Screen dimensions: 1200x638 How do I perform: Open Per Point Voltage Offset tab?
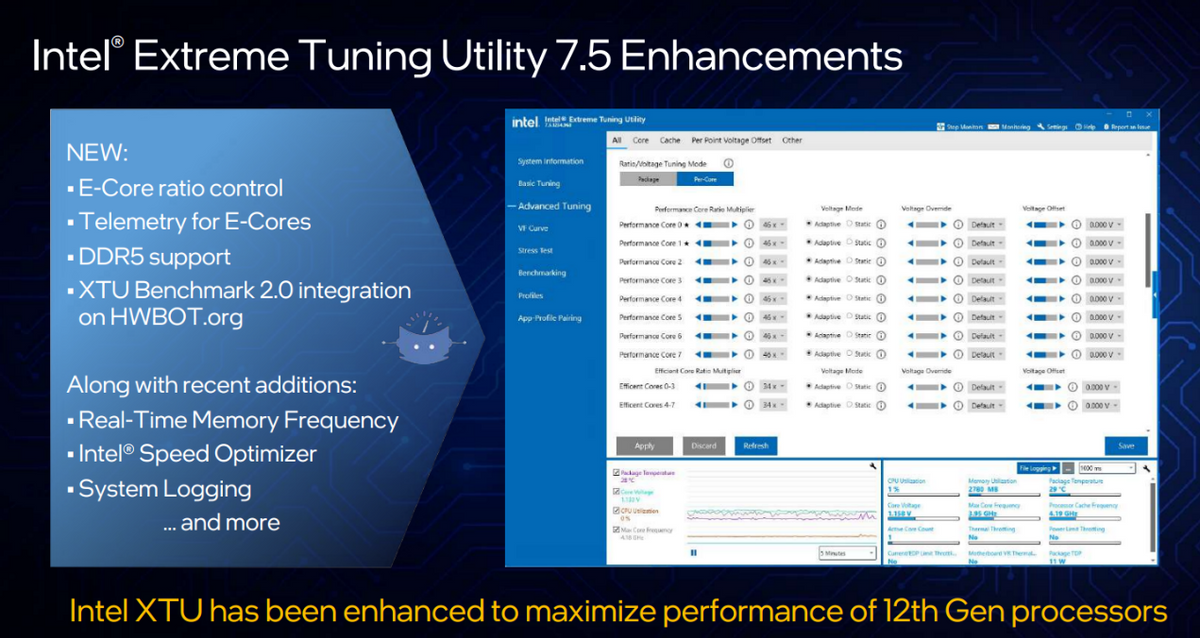click(x=731, y=141)
